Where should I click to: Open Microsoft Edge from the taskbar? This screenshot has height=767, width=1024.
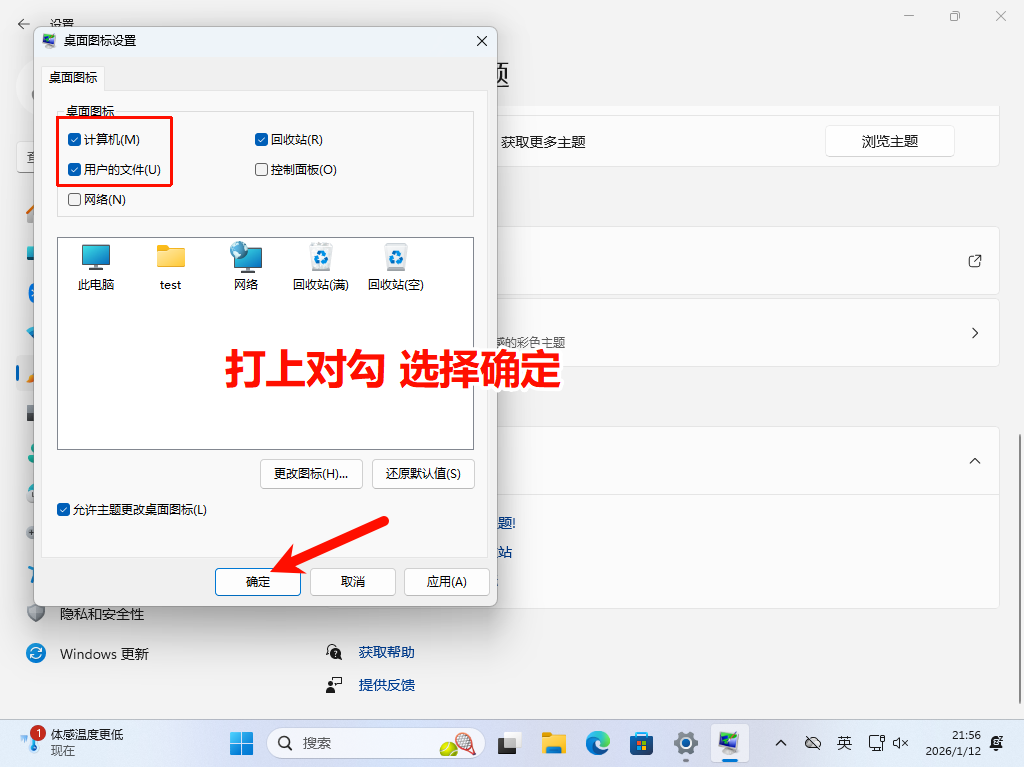(597, 743)
